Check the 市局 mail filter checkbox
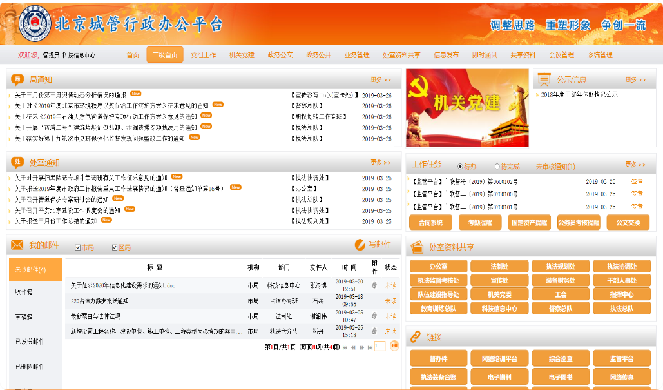The width and height of the screenshot is (663, 390). pyautogui.click(x=77, y=248)
